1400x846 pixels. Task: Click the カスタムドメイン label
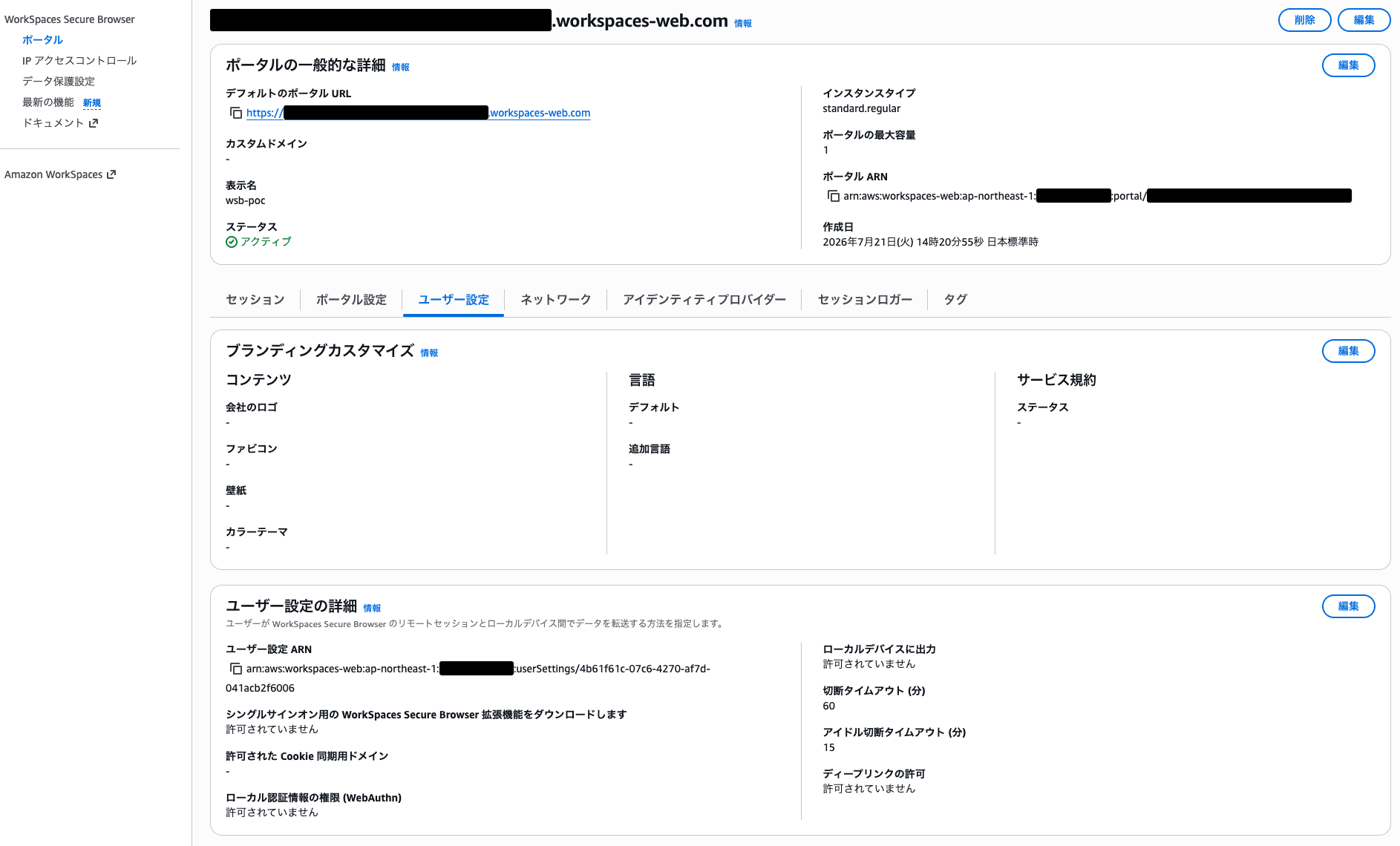tap(266, 144)
